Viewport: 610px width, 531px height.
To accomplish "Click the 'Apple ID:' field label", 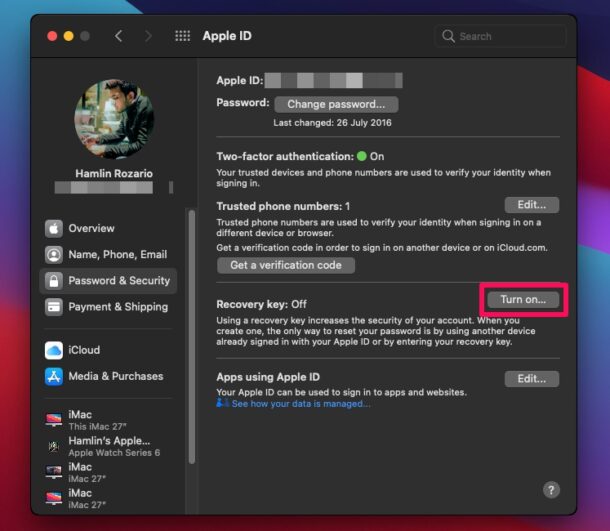I will (240, 81).
